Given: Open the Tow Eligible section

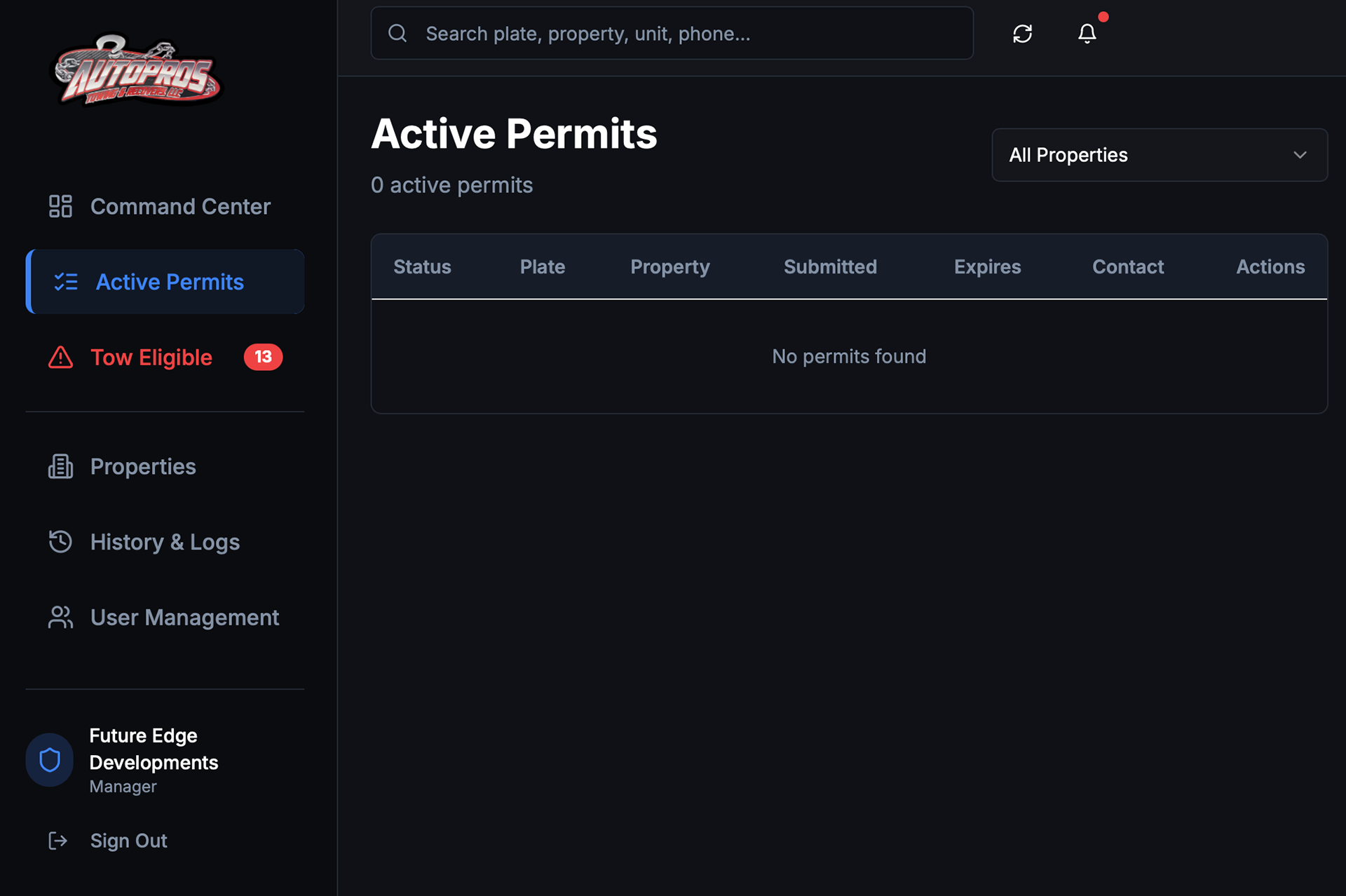Looking at the screenshot, I should (151, 358).
